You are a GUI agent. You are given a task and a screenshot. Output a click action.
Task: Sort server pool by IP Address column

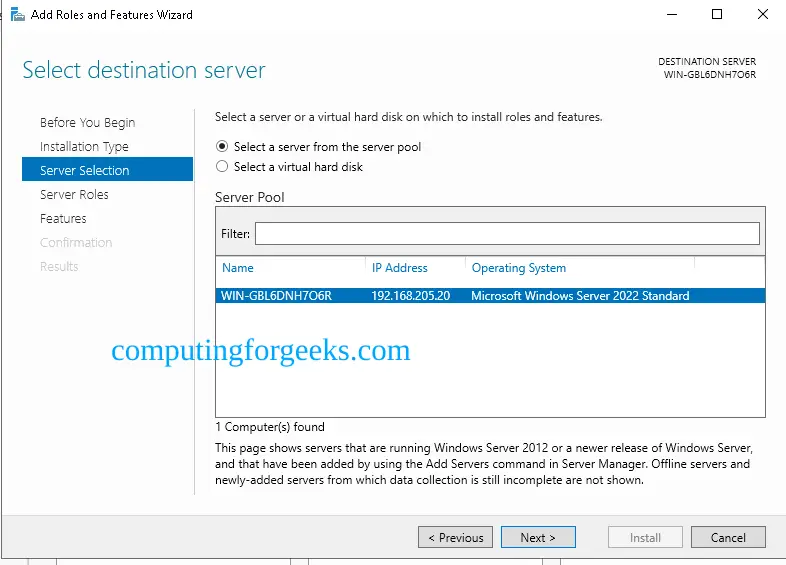point(400,268)
